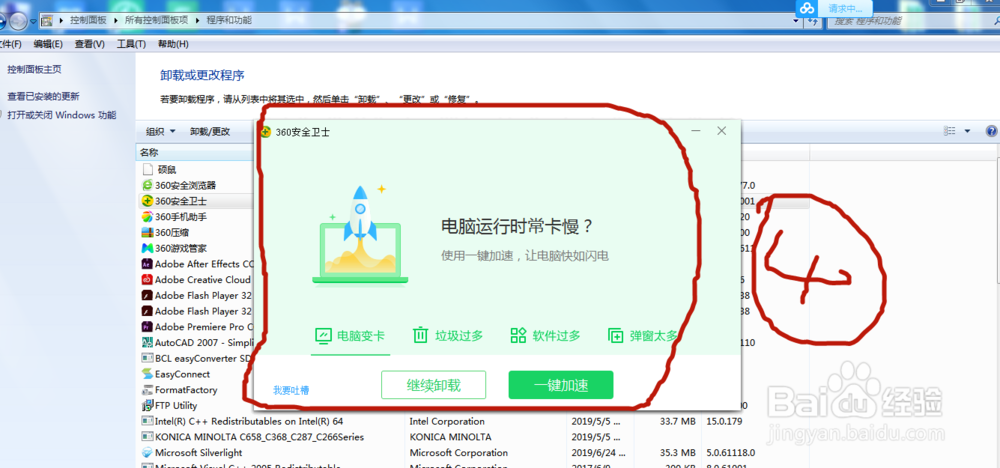Open the 帮助(H) menu
The image size is (1000, 468).
point(173,44)
